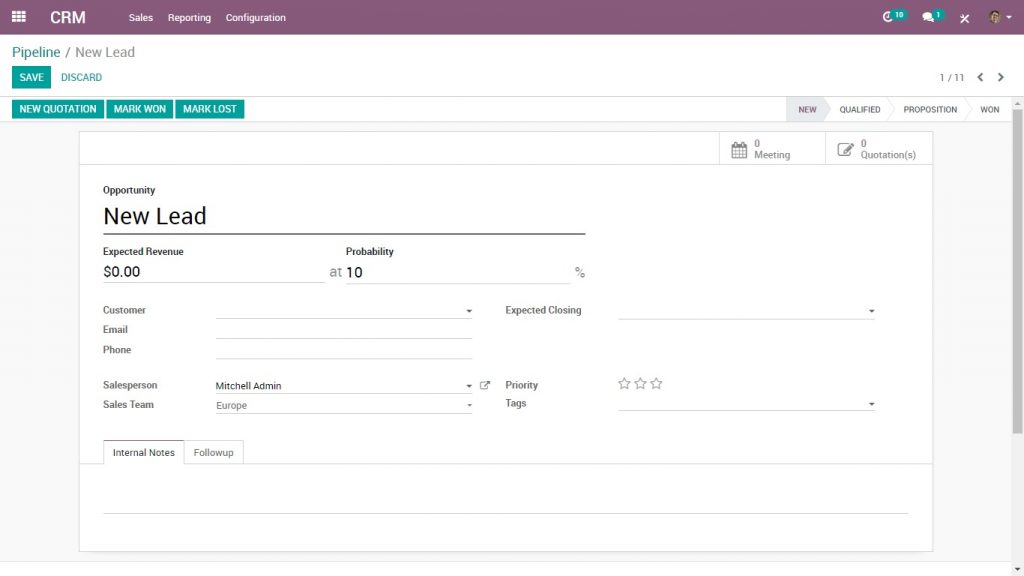This screenshot has height=576, width=1024.
Task: Switch to the Followup tab
Action: coord(213,452)
